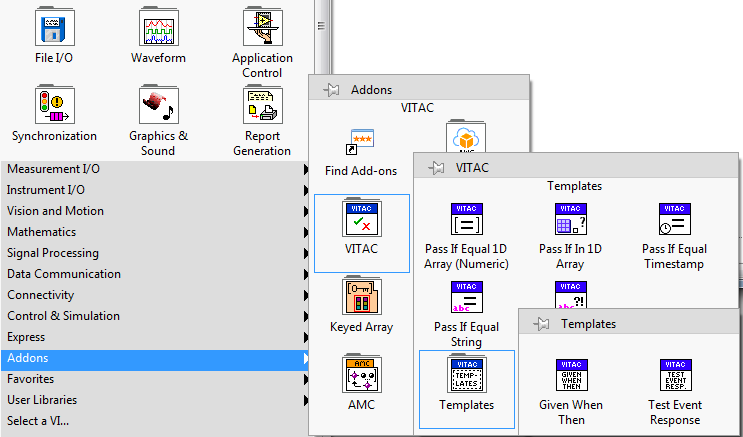Open the Waveform palette icon
This screenshot has width=743, height=437.
point(159,27)
